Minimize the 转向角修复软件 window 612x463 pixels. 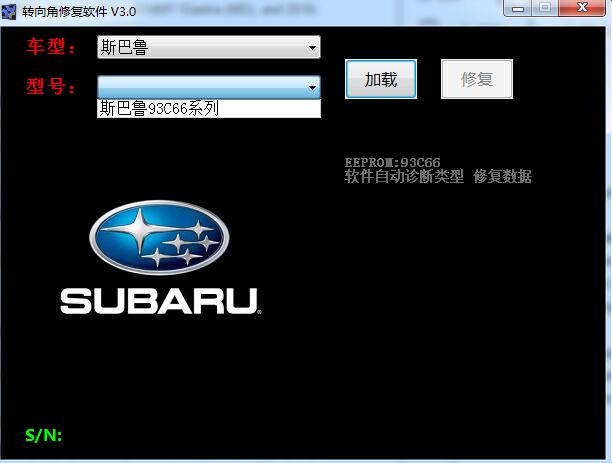(518, 8)
